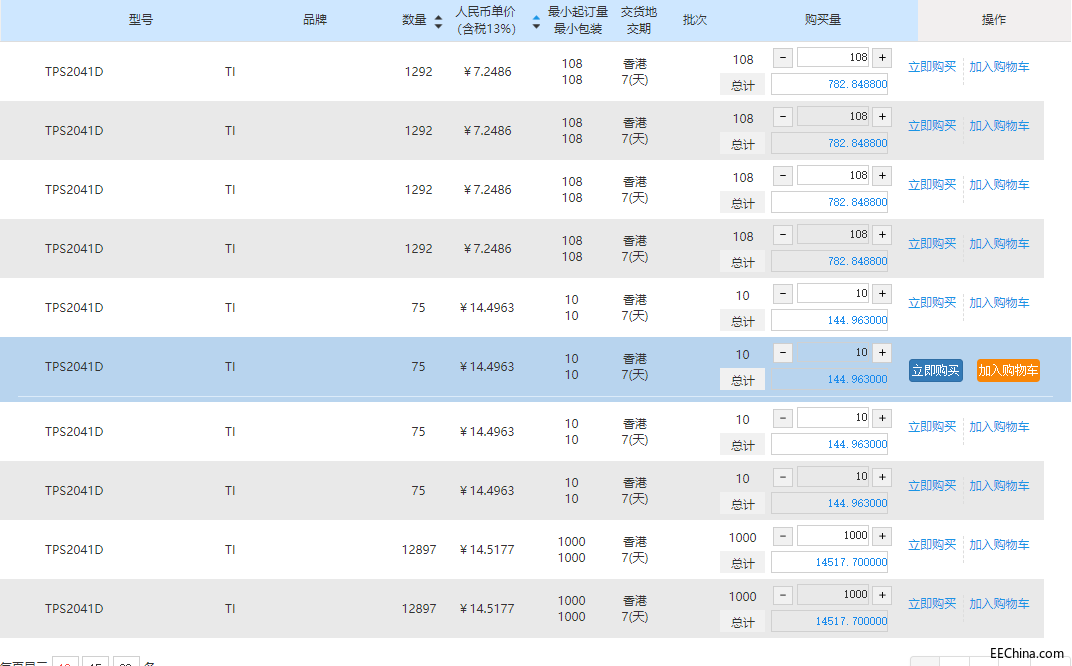Click 加入购物车 link in first table row
The image size is (1072, 666).
[999, 66]
